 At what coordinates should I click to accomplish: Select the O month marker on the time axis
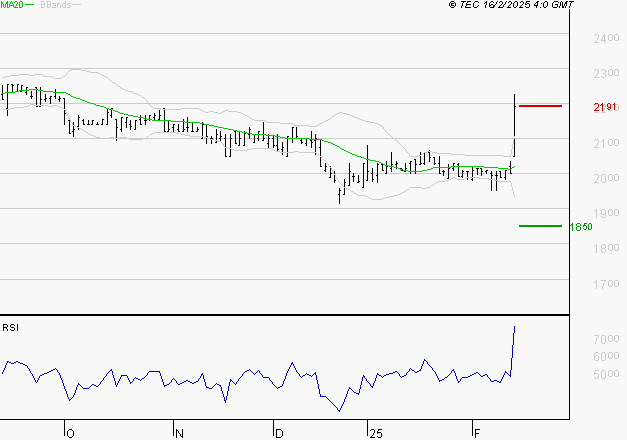[x=70, y=433]
